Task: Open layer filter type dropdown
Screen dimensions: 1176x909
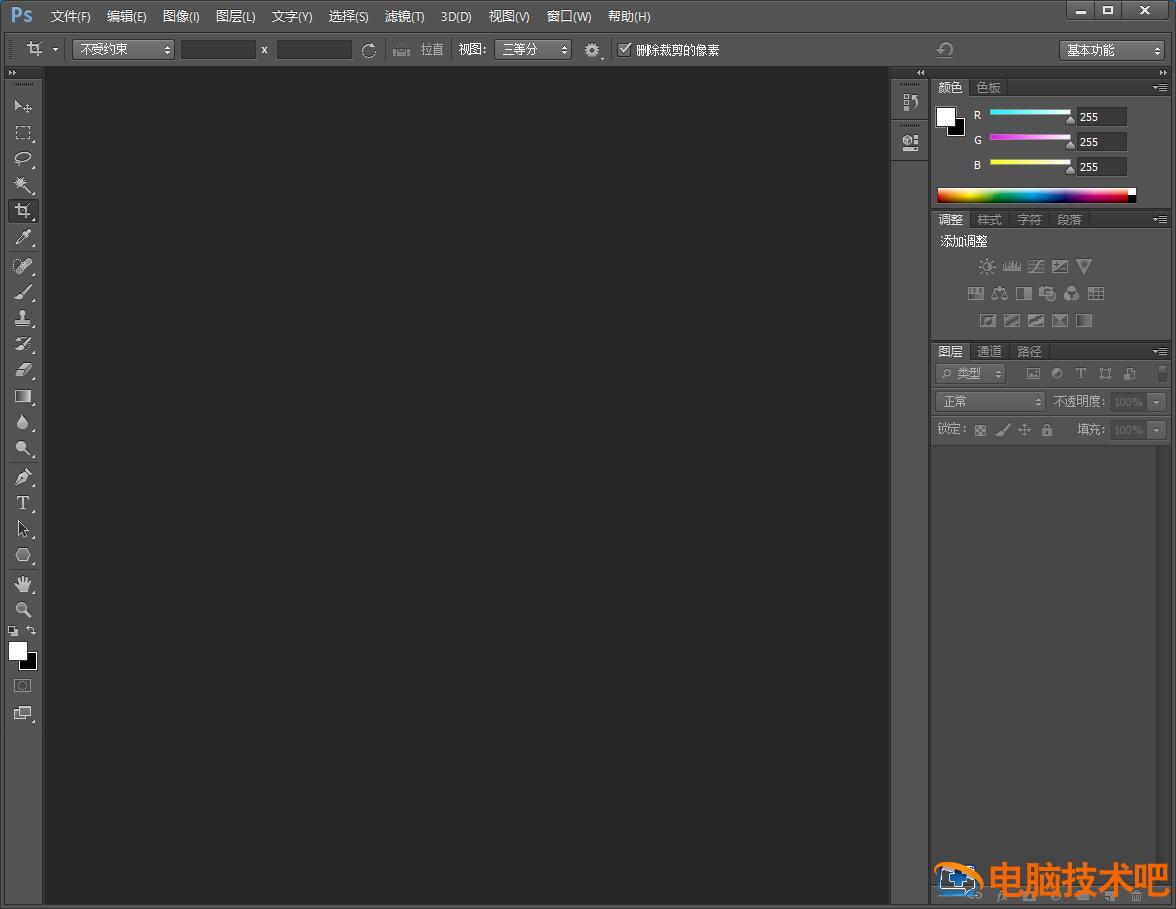Action: coord(970,373)
